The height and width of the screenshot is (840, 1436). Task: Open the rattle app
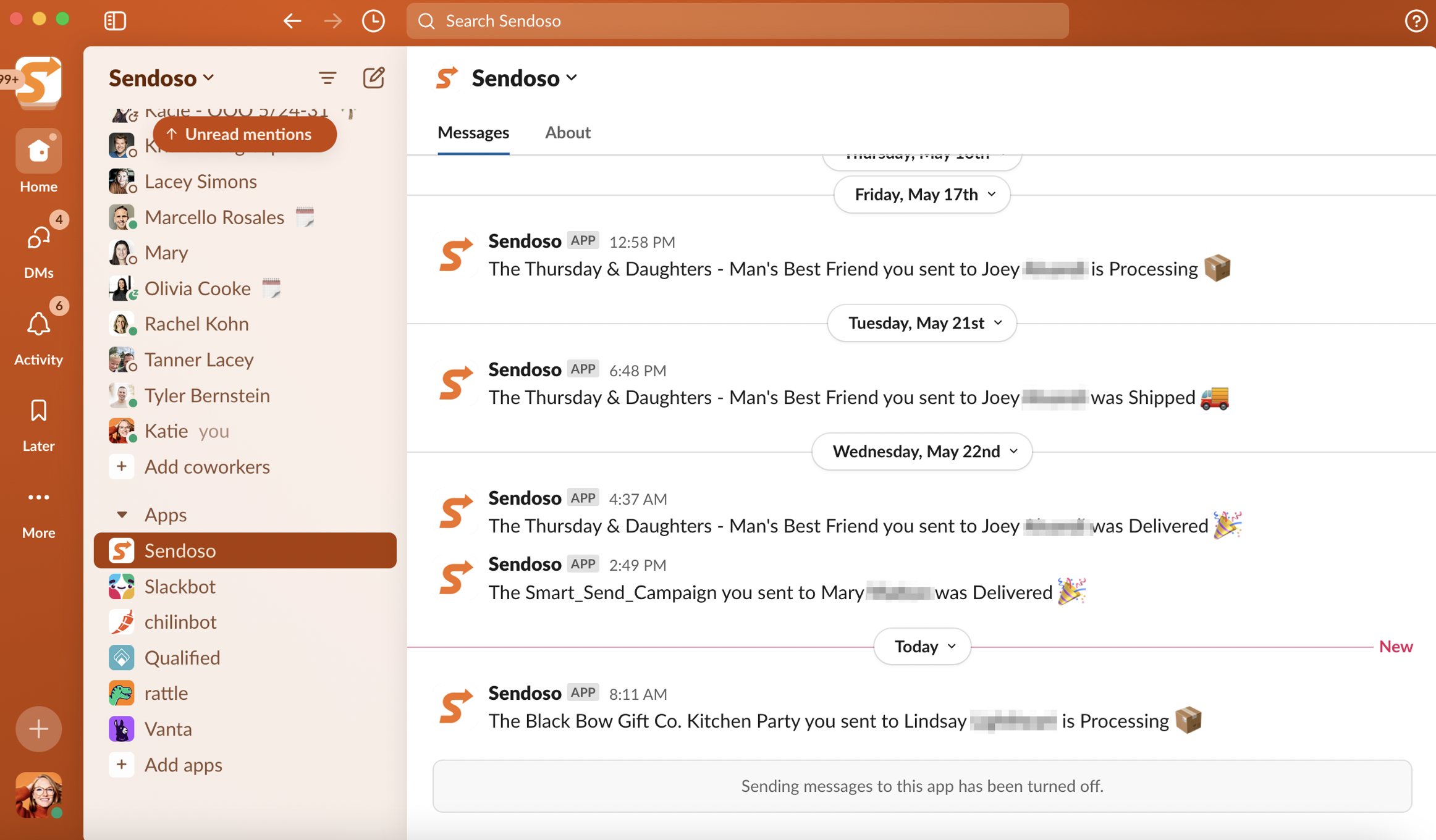[x=245, y=693]
